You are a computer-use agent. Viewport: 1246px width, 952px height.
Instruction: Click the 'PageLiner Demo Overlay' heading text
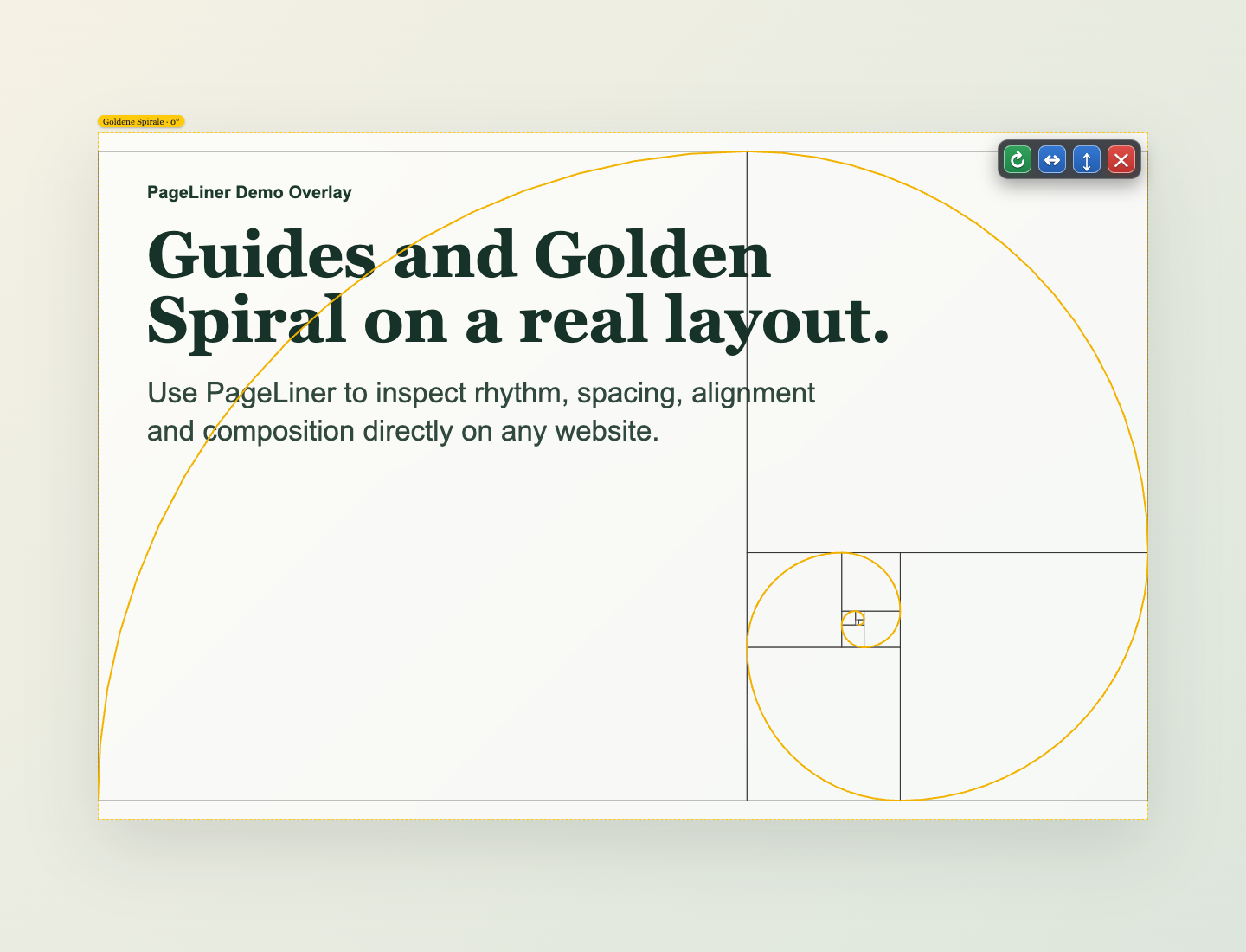249,192
